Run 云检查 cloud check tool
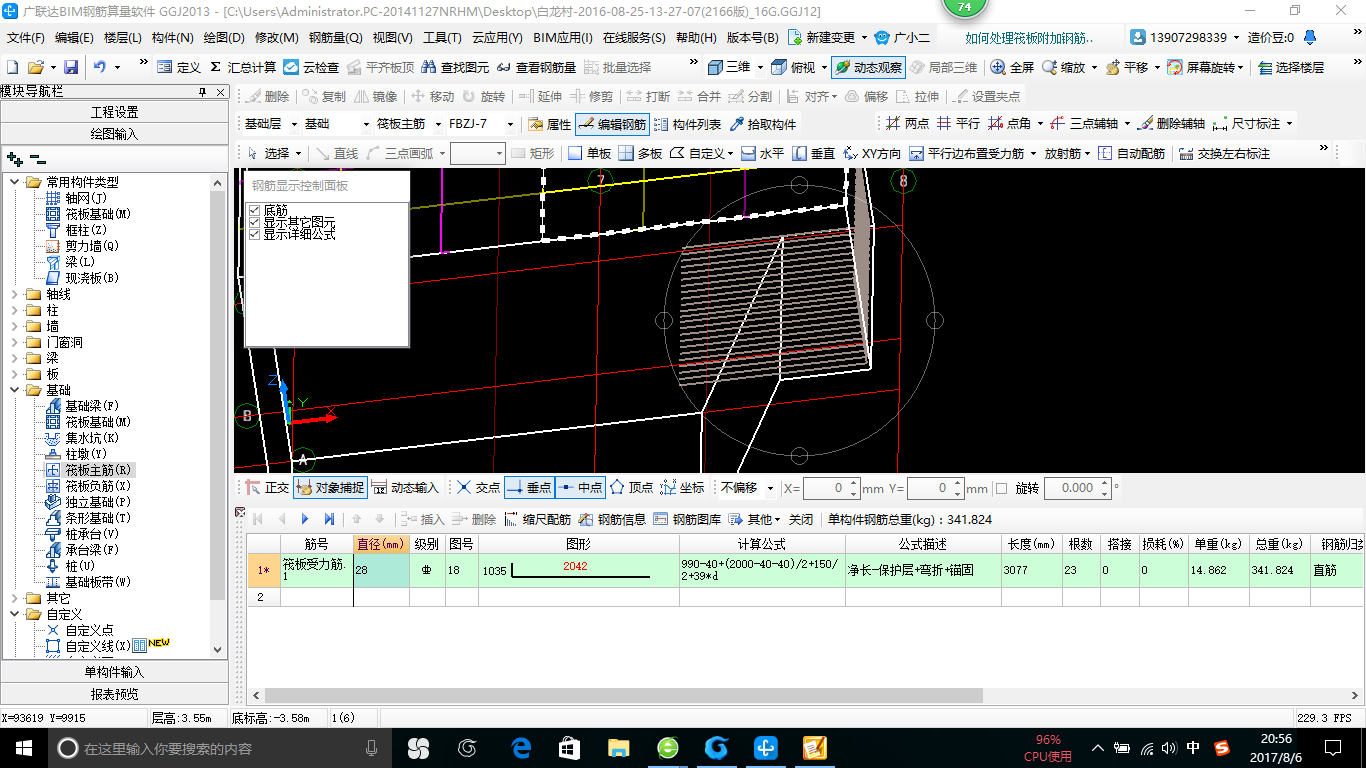The width and height of the screenshot is (1366, 768). (311, 67)
